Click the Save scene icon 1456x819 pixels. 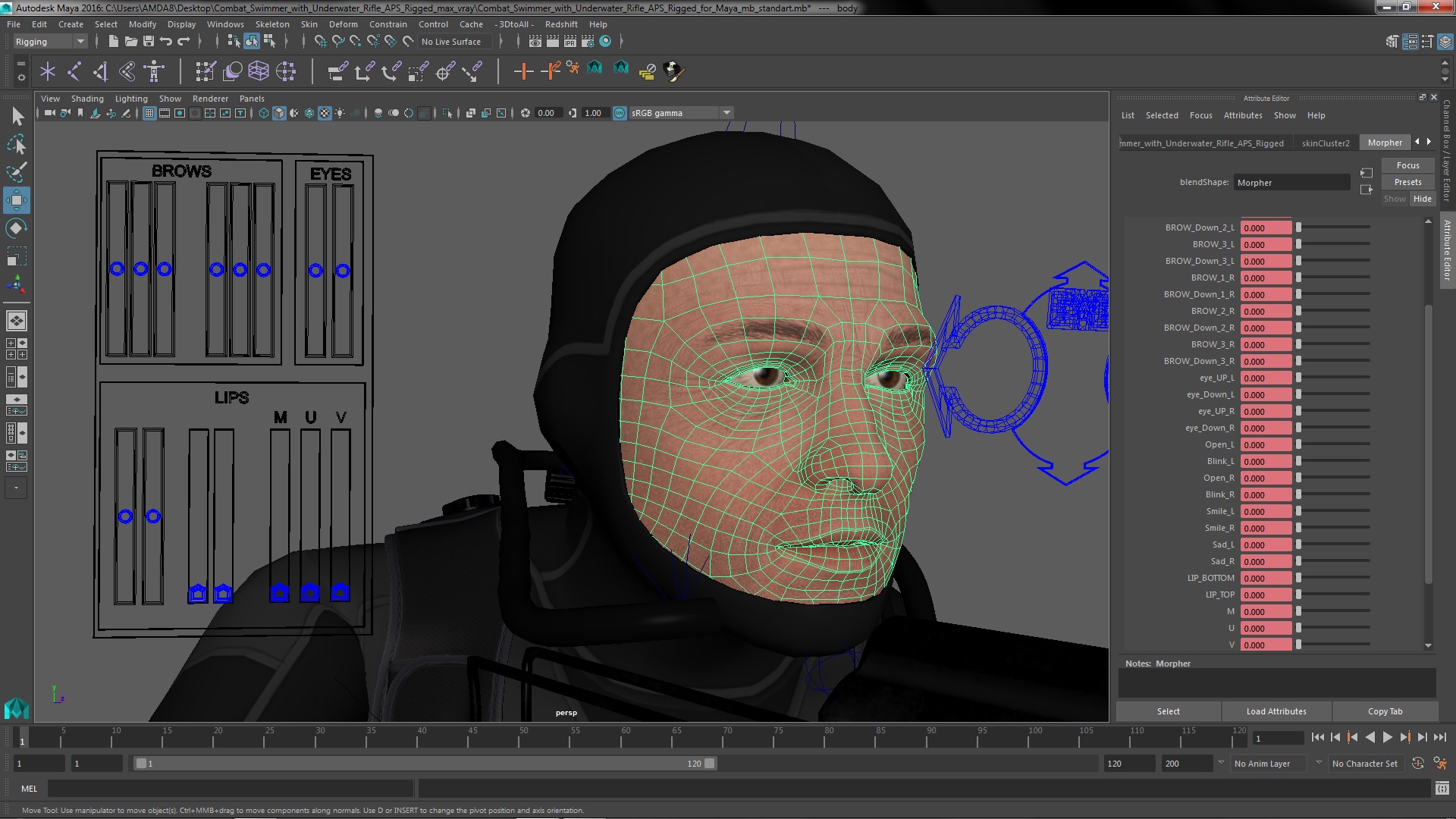[x=149, y=42]
